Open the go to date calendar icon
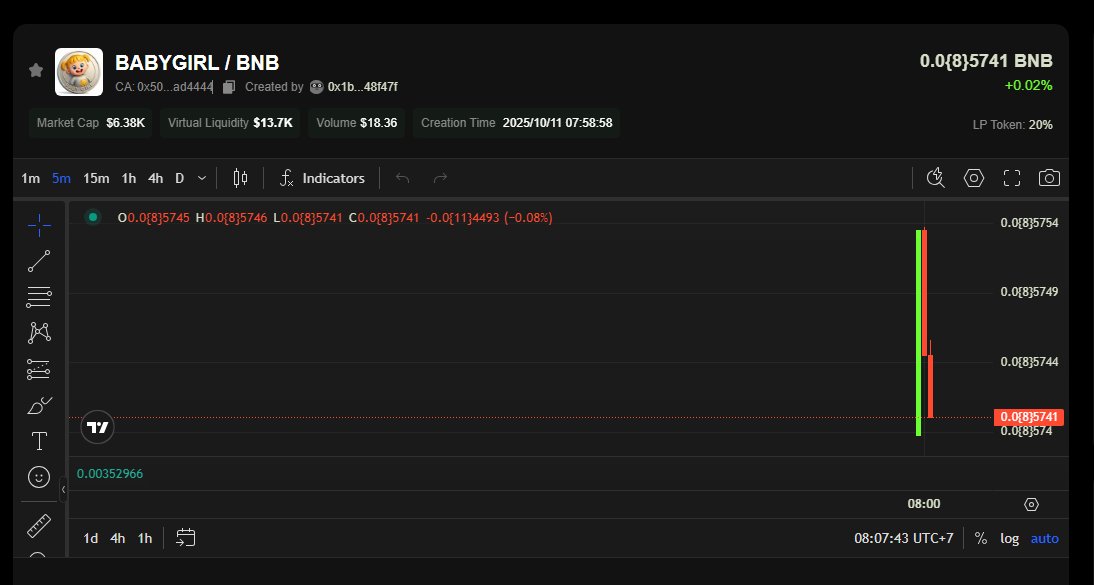Image resolution: width=1094 pixels, height=585 pixels. click(186, 538)
